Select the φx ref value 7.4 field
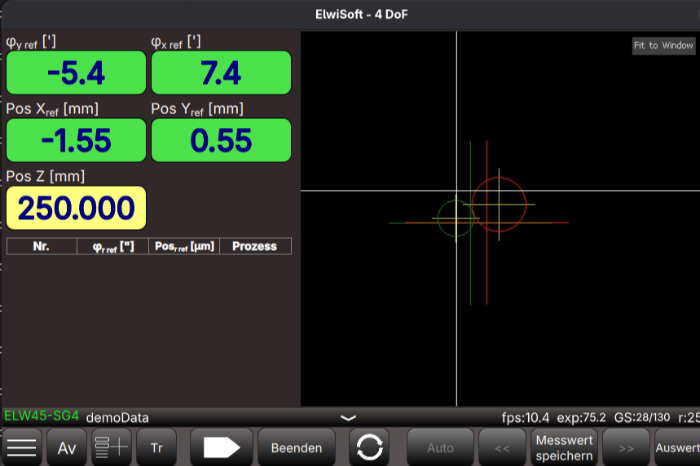700x466 pixels. (221, 73)
